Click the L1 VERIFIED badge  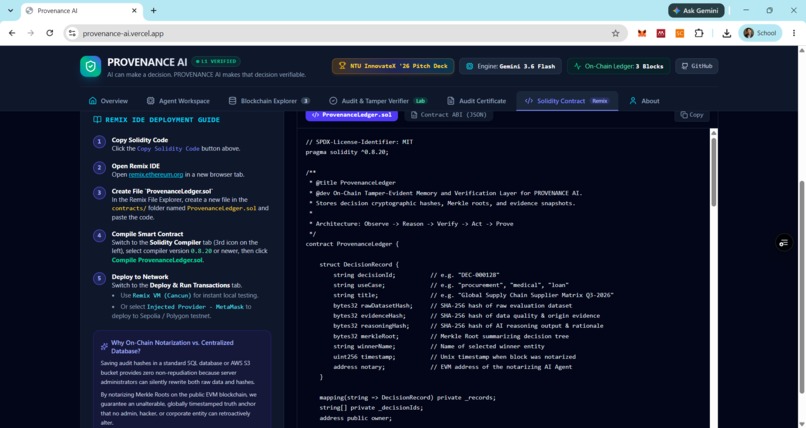[216, 61]
